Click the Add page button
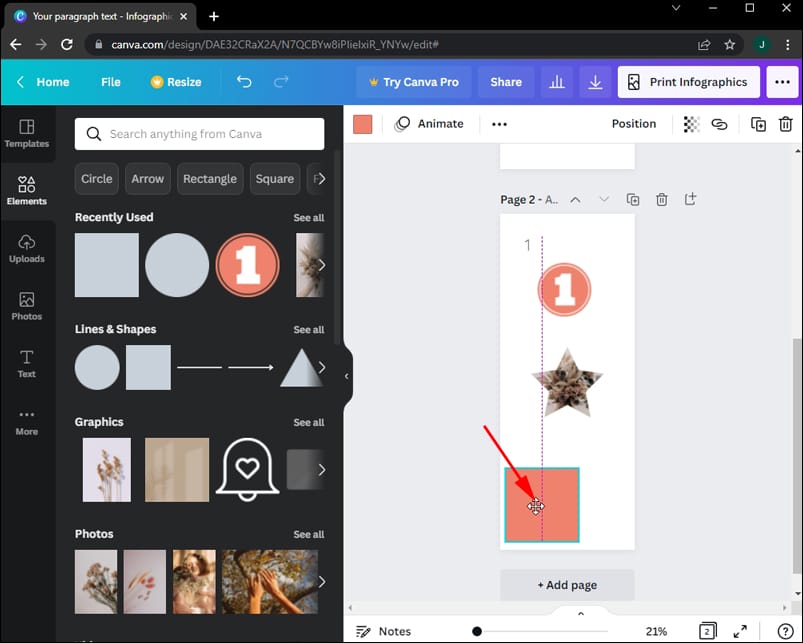 click(566, 584)
